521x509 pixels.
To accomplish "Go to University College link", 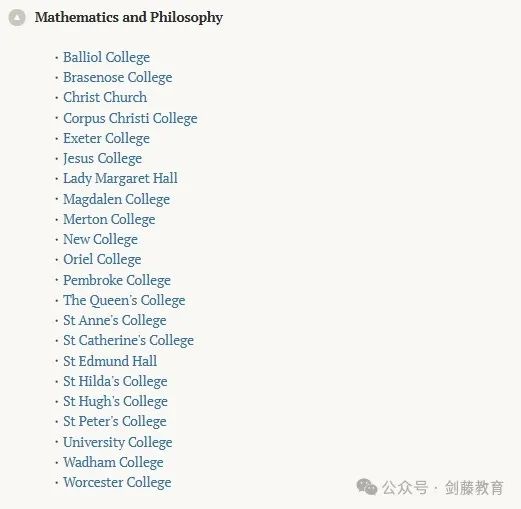I will pyautogui.click(x=118, y=442).
